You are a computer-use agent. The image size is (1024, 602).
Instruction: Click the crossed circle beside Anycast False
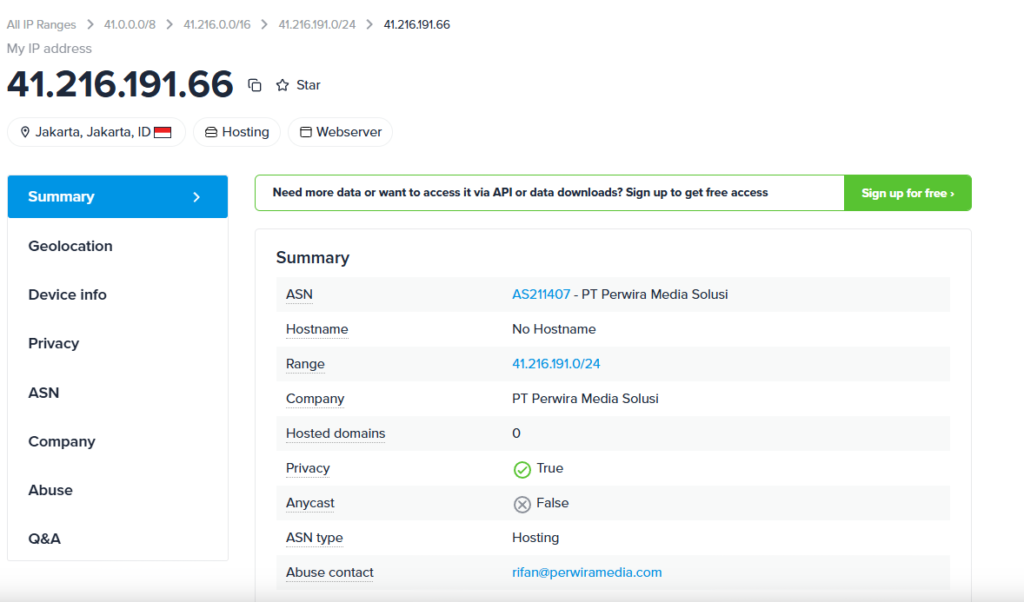pyautogui.click(x=523, y=502)
